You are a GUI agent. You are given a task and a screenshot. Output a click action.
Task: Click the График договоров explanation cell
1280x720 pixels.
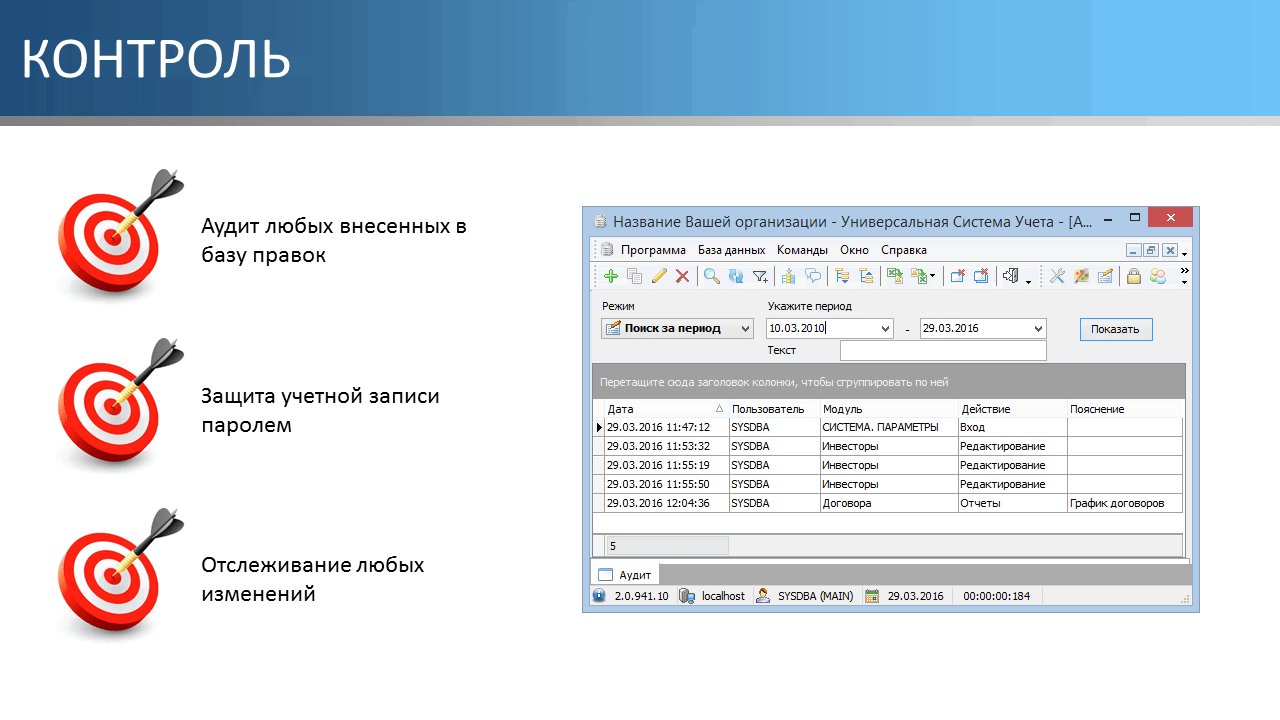click(x=1125, y=503)
